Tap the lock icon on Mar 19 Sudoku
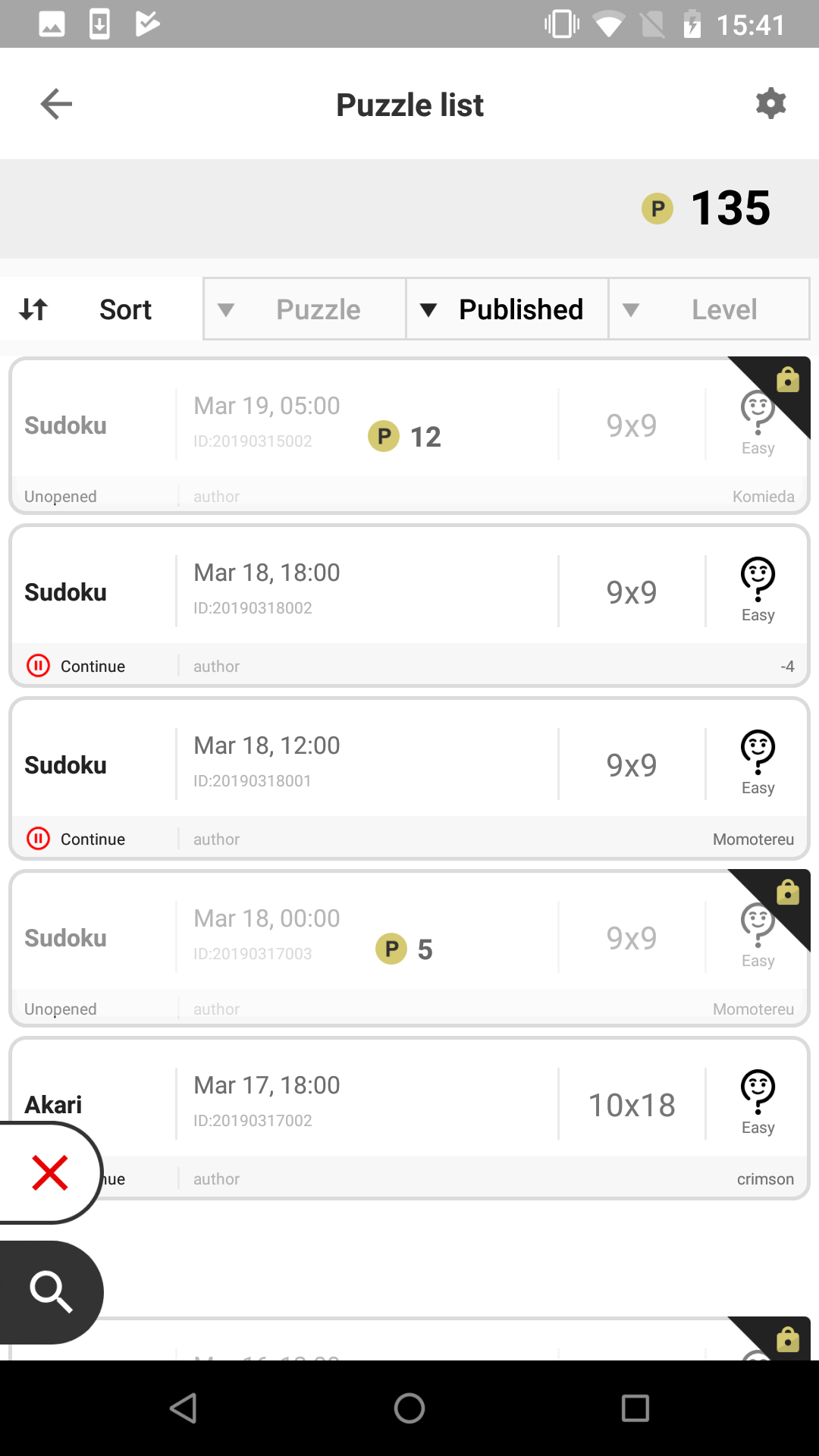Image resolution: width=819 pixels, height=1456 pixels. click(x=788, y=379)
